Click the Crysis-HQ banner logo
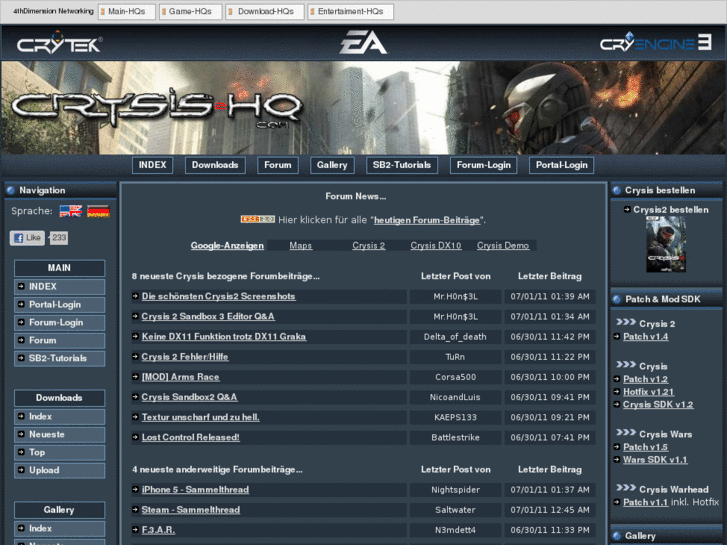 click(157, 108)
